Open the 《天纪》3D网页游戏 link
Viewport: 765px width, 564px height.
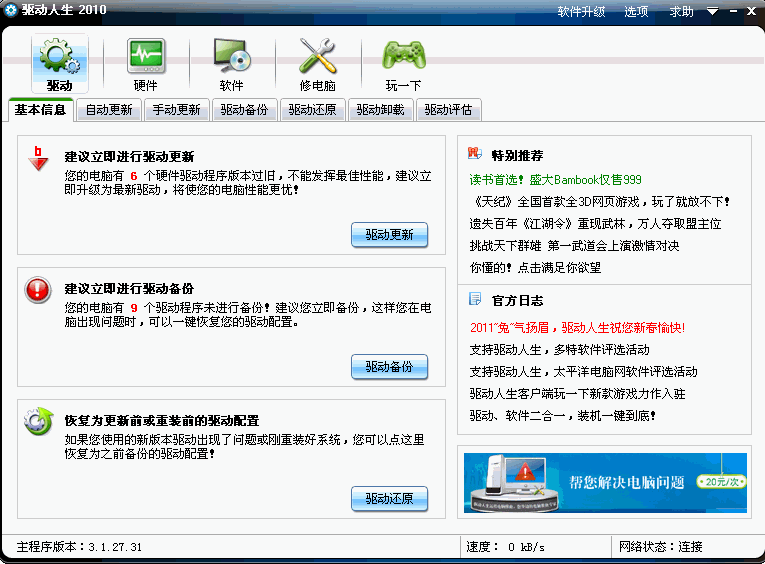[x=600, y=201]
